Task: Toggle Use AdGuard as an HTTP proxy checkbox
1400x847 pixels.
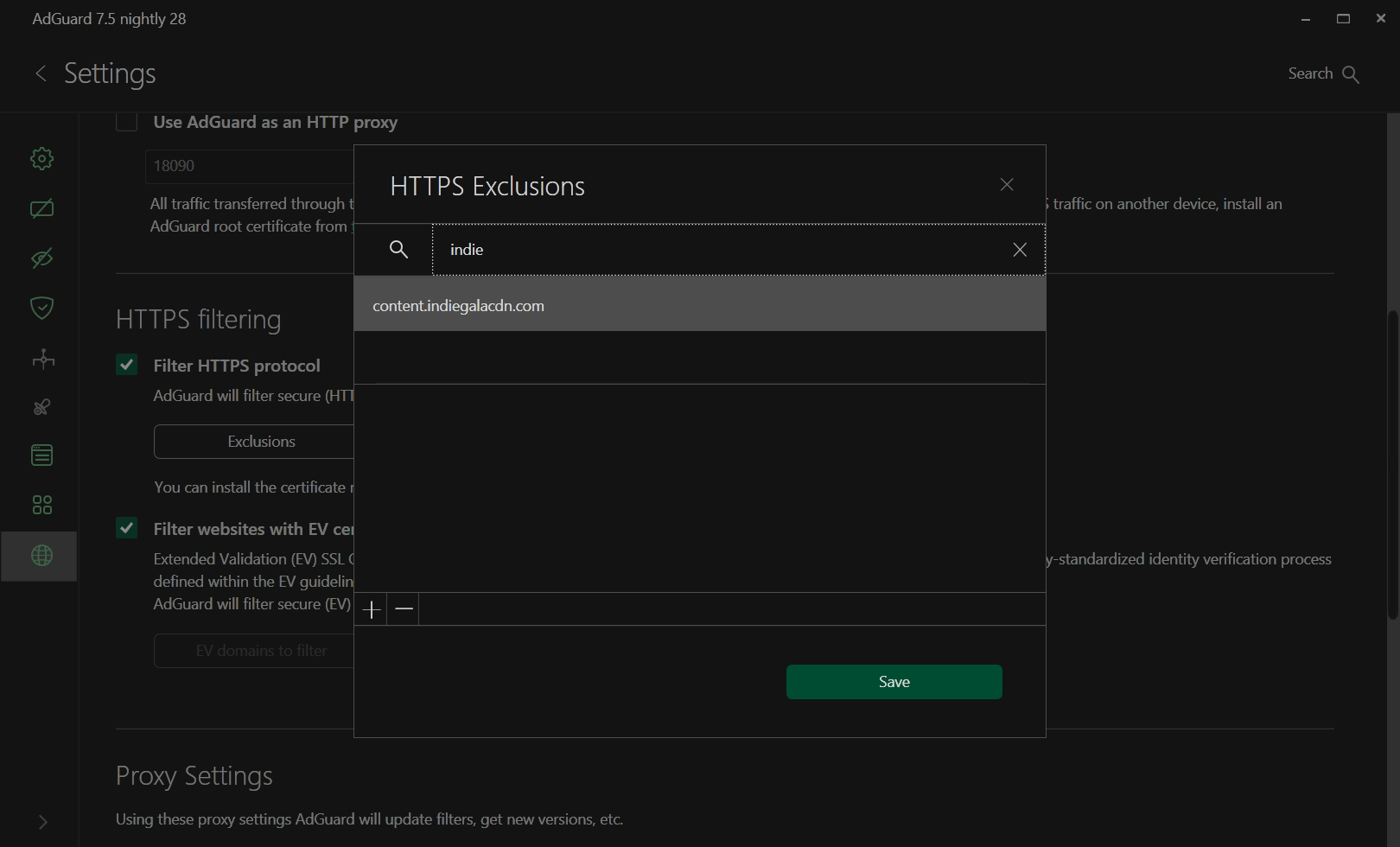Action: point(127,121)
